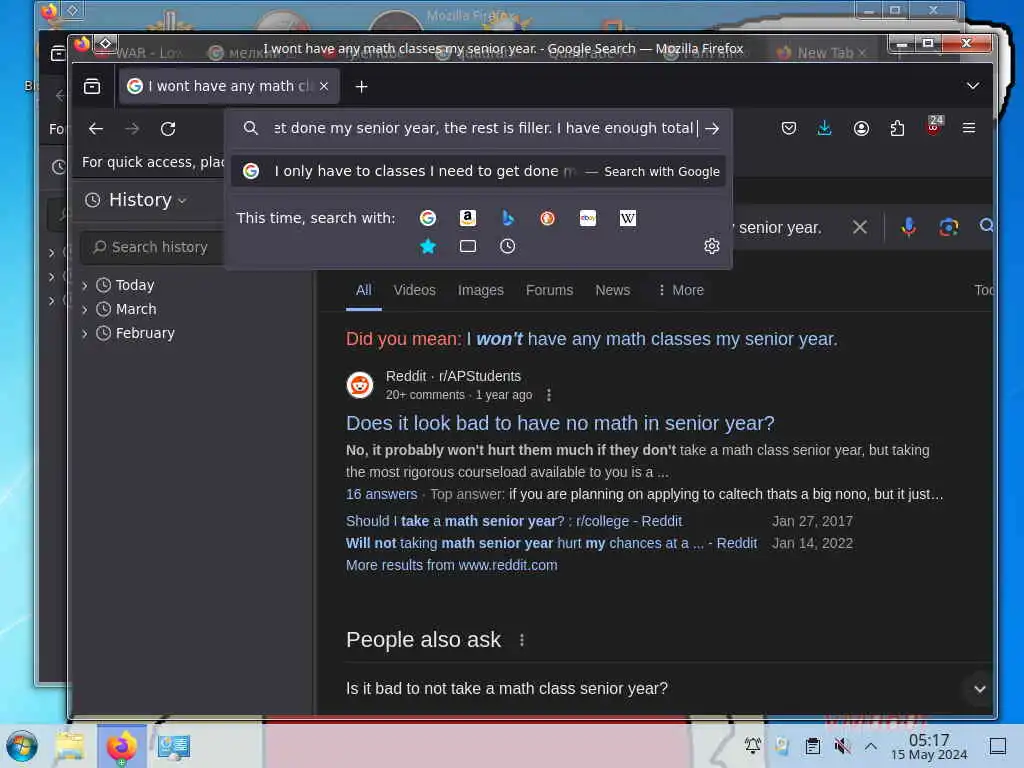This screenshot has height=768, width=1024.
Task: Open the list all tabs chevron
Action: point(972,86)
